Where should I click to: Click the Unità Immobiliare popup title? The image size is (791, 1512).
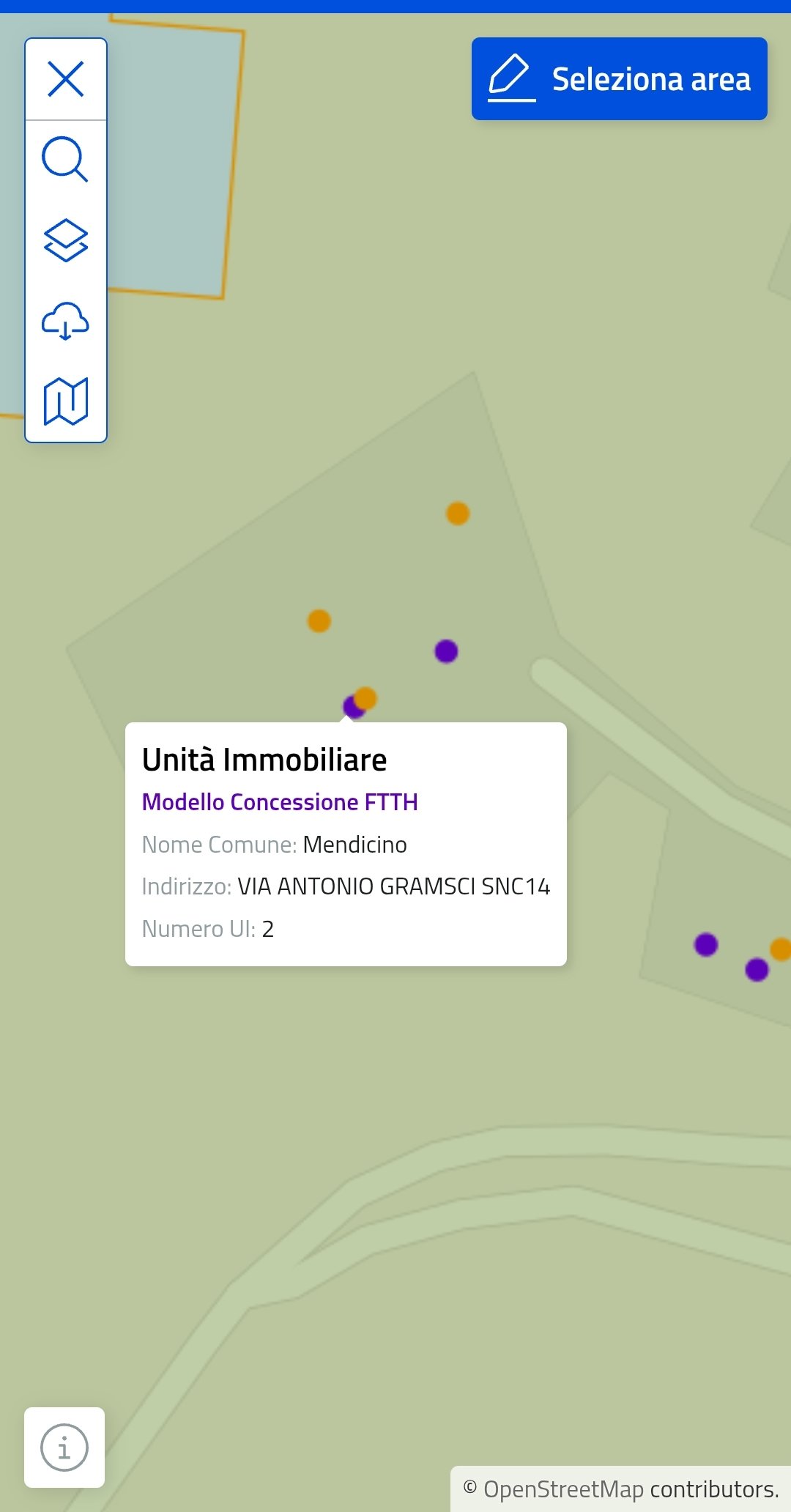(x=264, y=760)
